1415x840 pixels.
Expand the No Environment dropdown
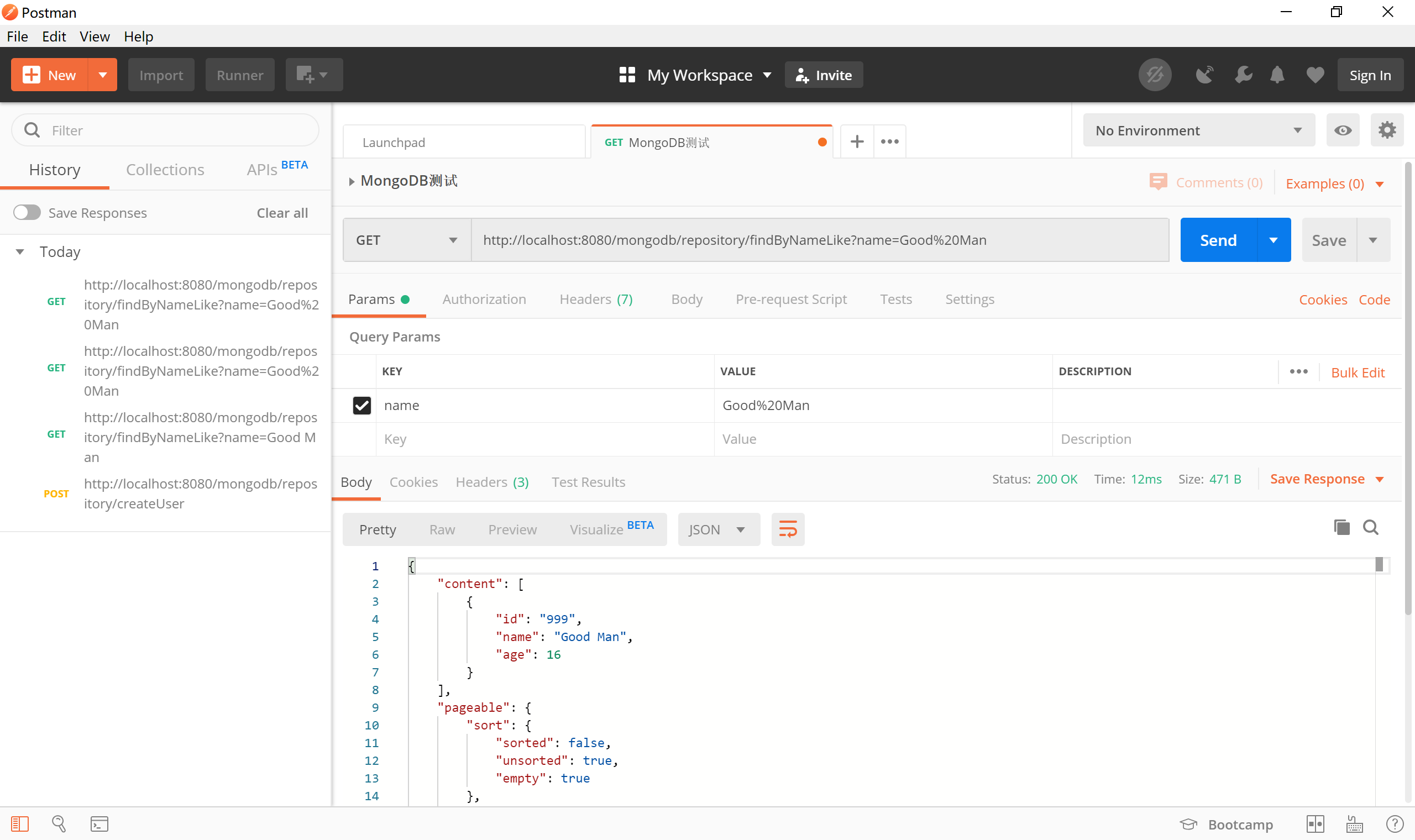coord(1198,130)
